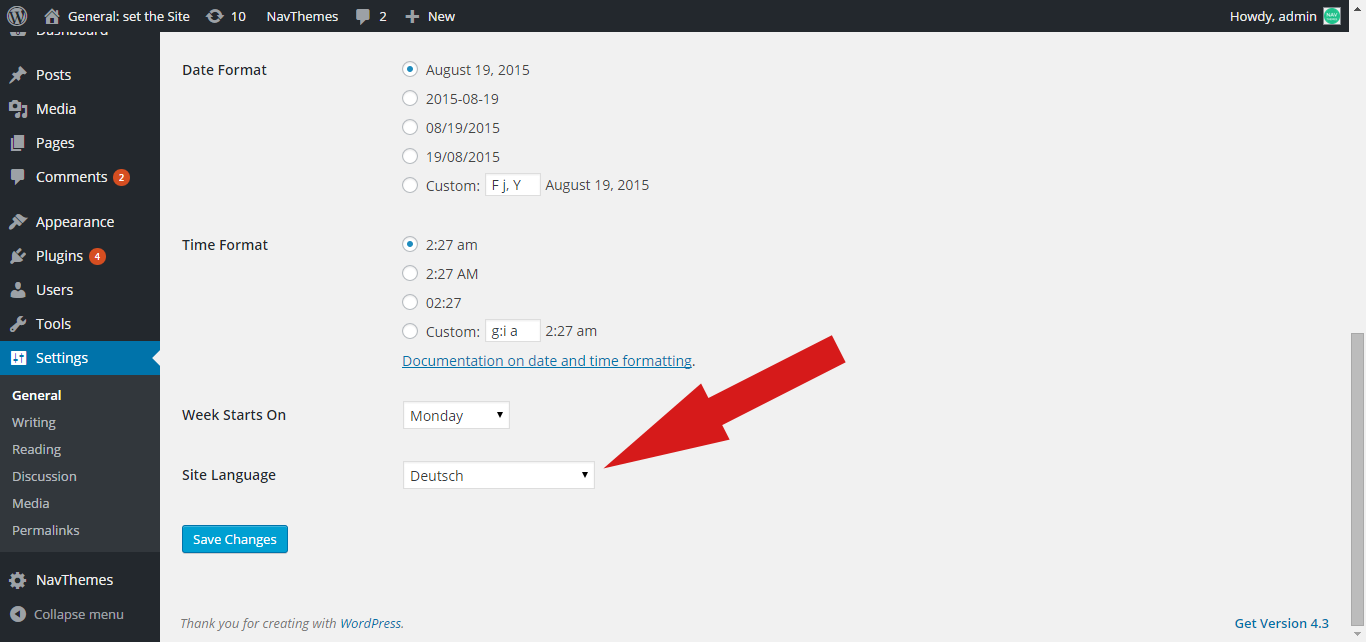This screenshot has width=1366, height=642.
Task: Open Documentation on date and time formatting
Action: (x=547, y=360)
